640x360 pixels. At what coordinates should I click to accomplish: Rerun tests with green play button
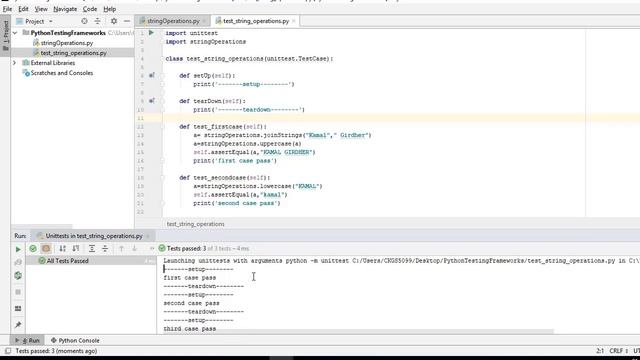(18, 249)
